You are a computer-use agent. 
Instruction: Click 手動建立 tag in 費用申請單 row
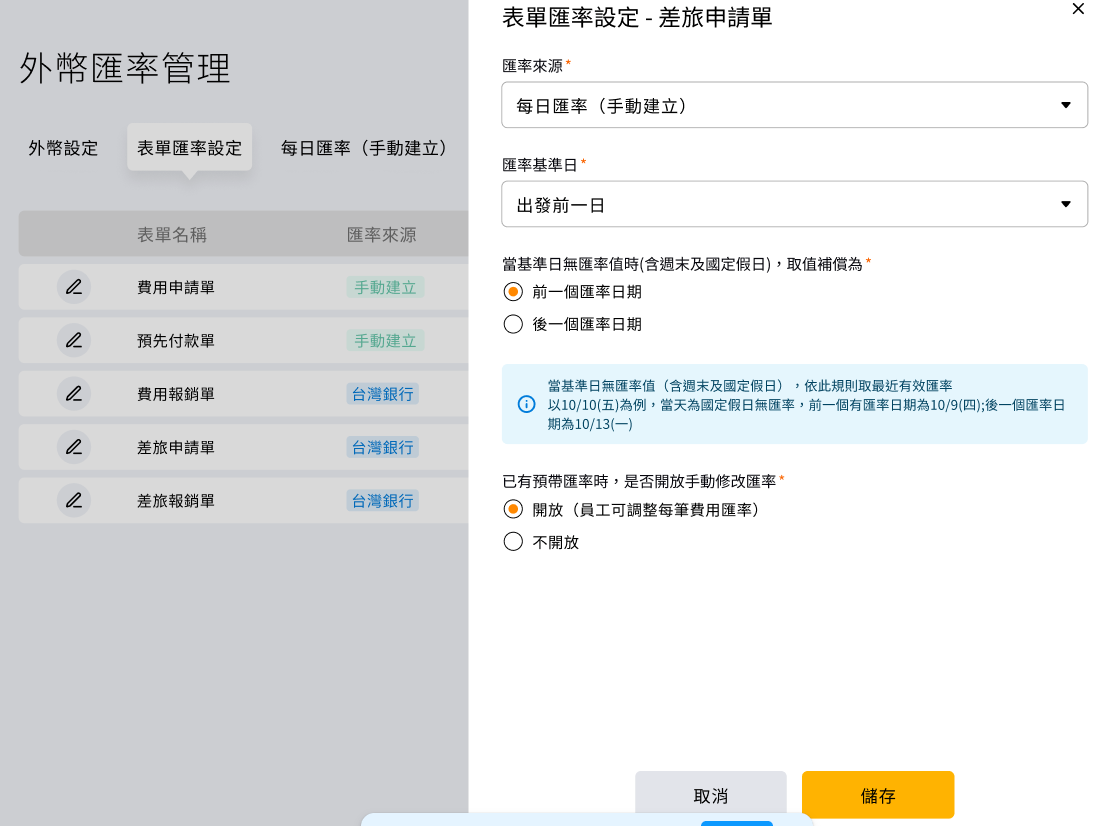385,287
